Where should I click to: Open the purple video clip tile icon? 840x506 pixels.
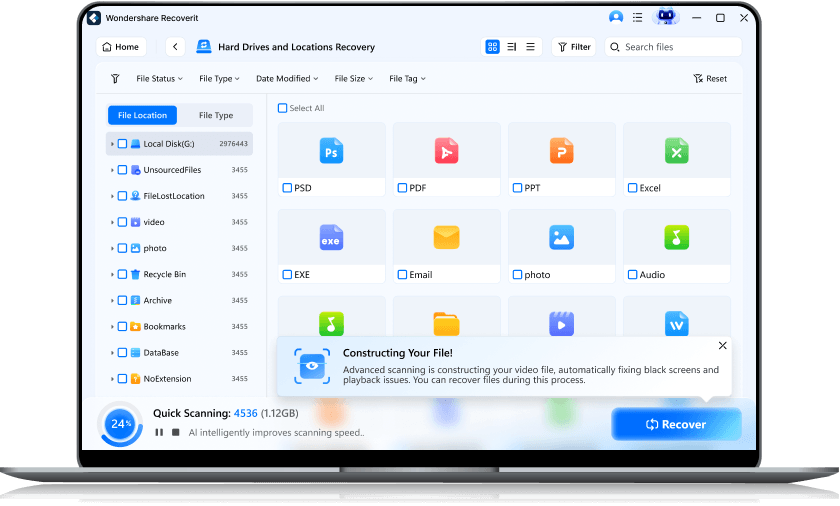point(561,323)
